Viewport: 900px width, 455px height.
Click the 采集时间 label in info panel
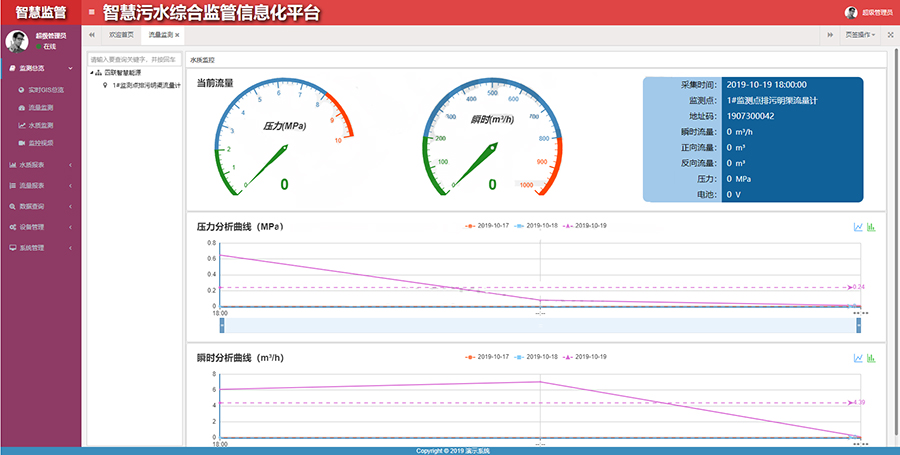(699, 85)
